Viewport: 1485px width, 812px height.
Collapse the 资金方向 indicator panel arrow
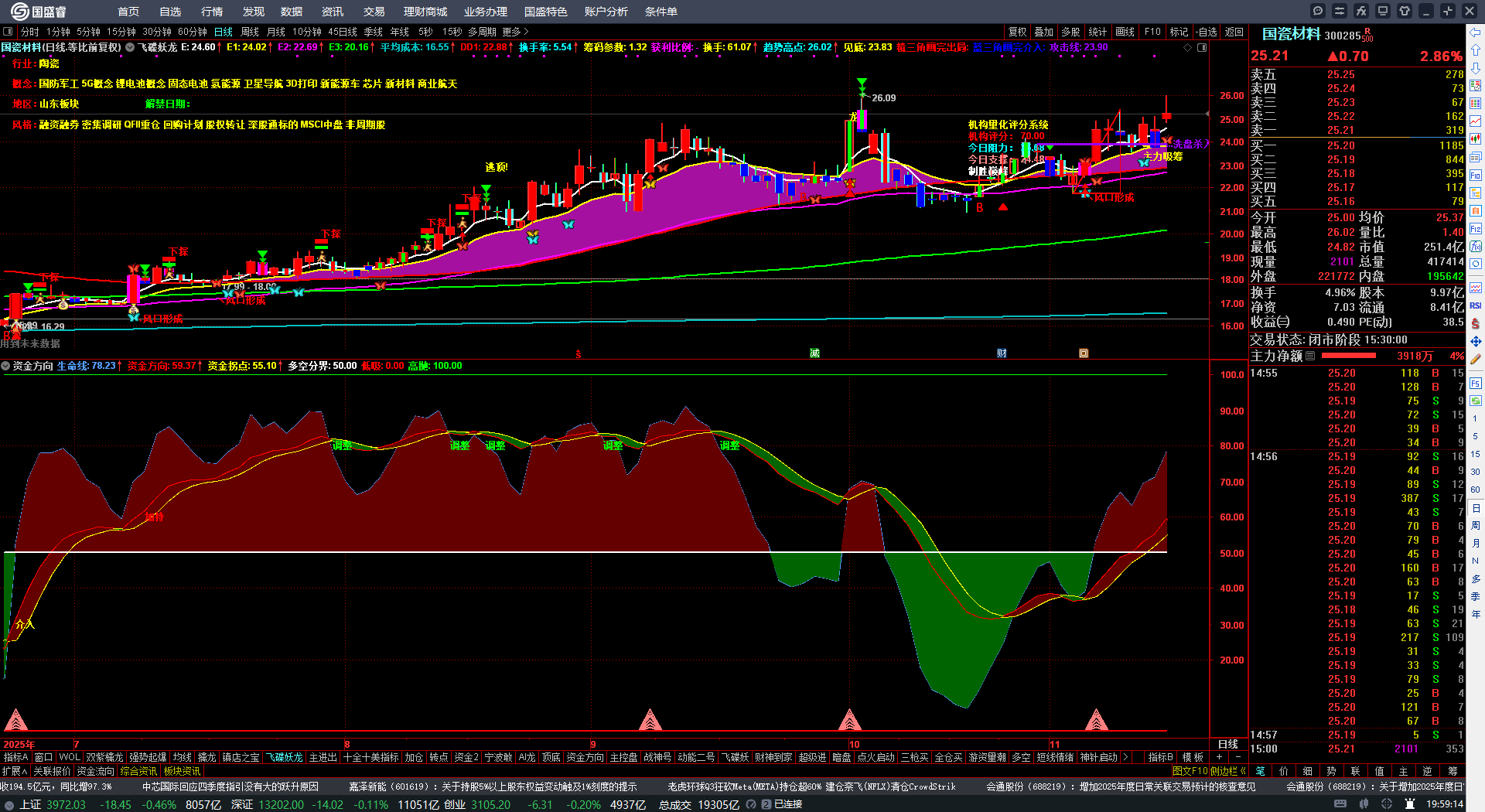point(5,366)
